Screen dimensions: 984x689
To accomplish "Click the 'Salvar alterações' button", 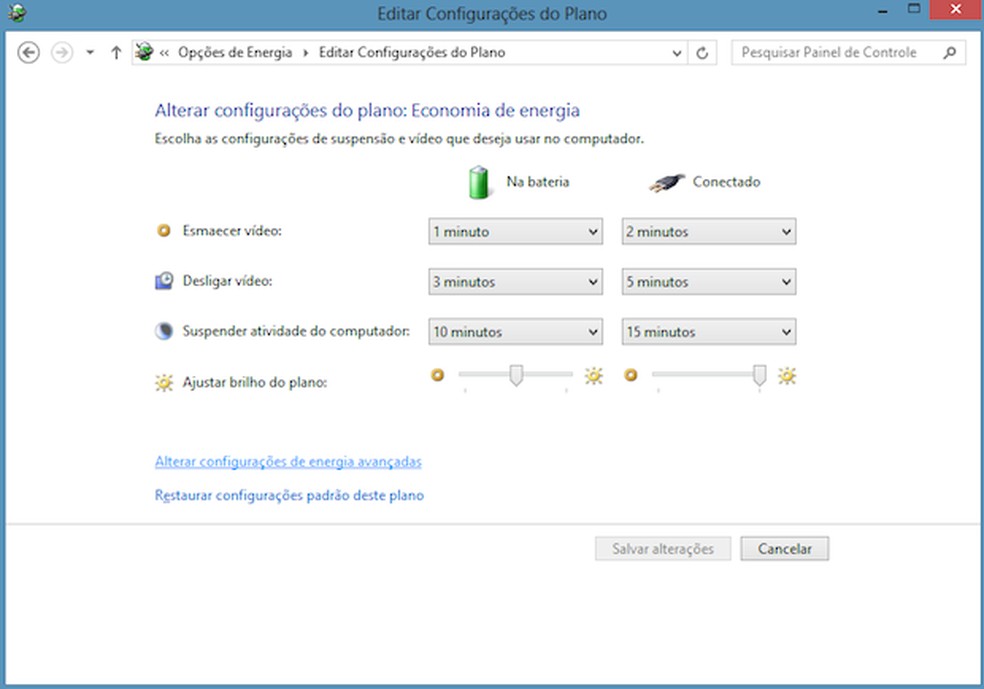I will 663,549.
